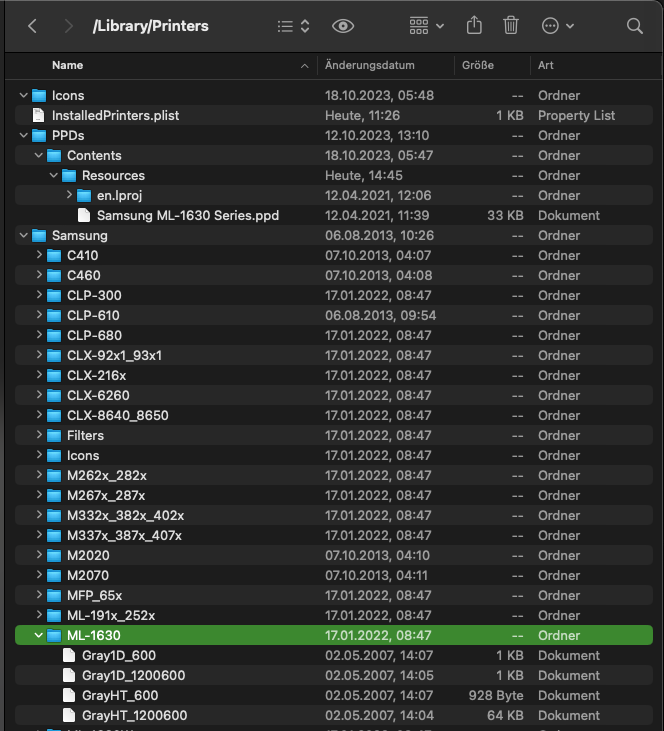Open the list view mode switcher
This screenshot has height=731, width=664.
pyautogui.click(x=293, y=26)
